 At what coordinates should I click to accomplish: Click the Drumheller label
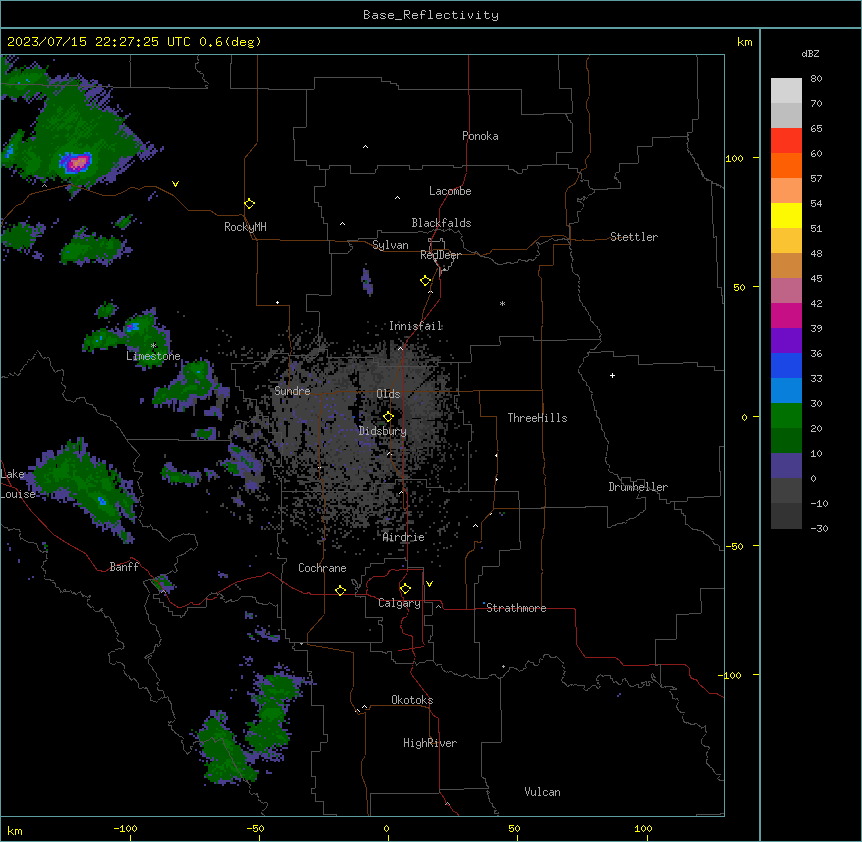(x=638, y=487)
